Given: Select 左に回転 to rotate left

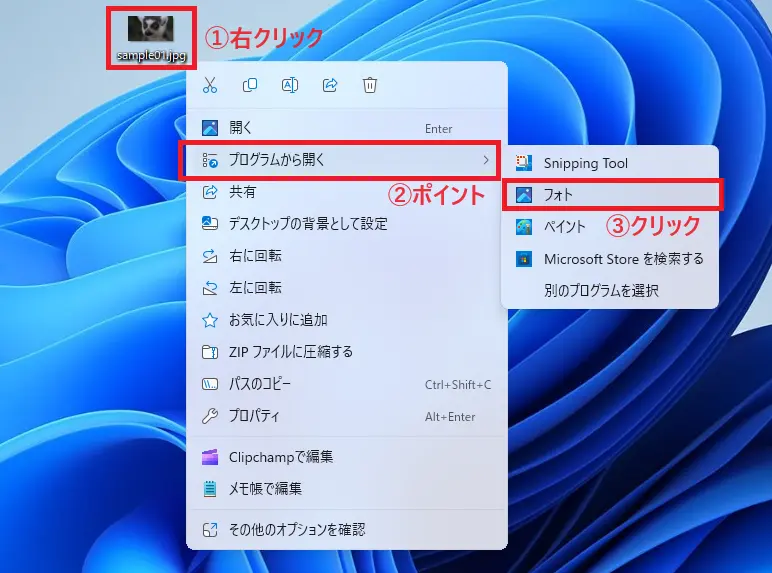Looking at the screenshot, I should click(x=256, y=288).
